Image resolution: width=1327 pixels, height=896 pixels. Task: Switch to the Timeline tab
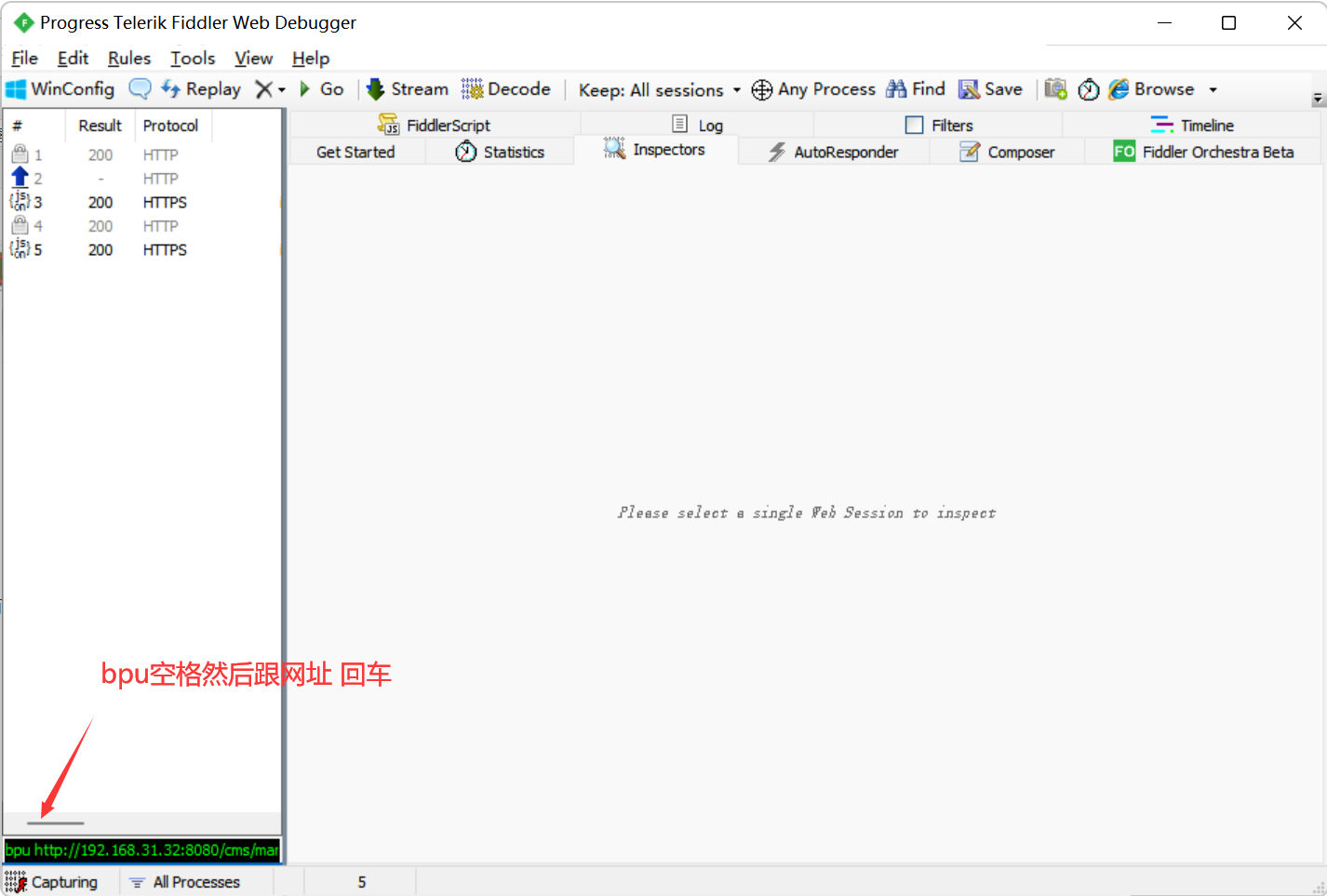pyautogui.click(x=1192, y=125)
